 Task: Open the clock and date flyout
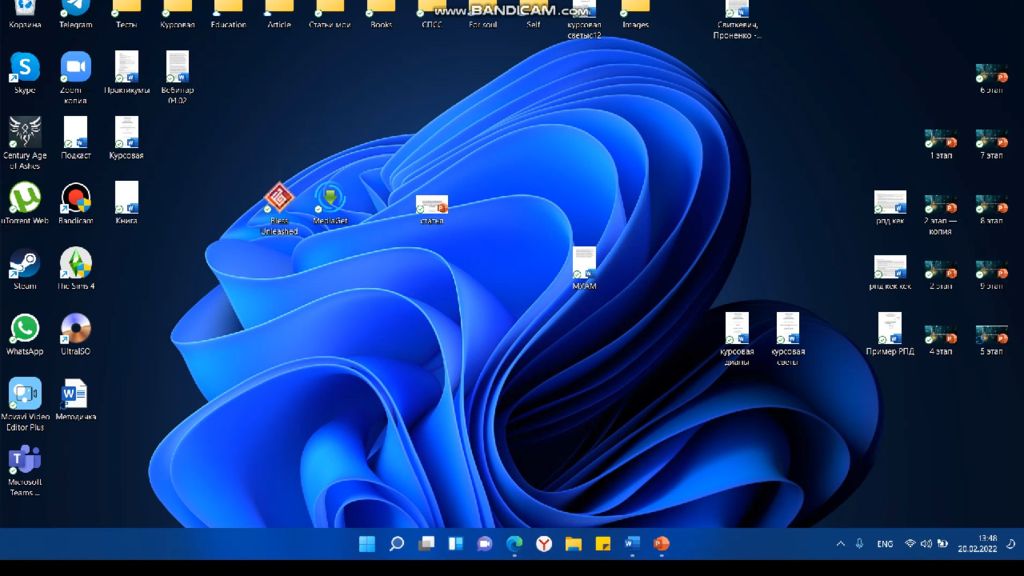(x=976, y=543)
